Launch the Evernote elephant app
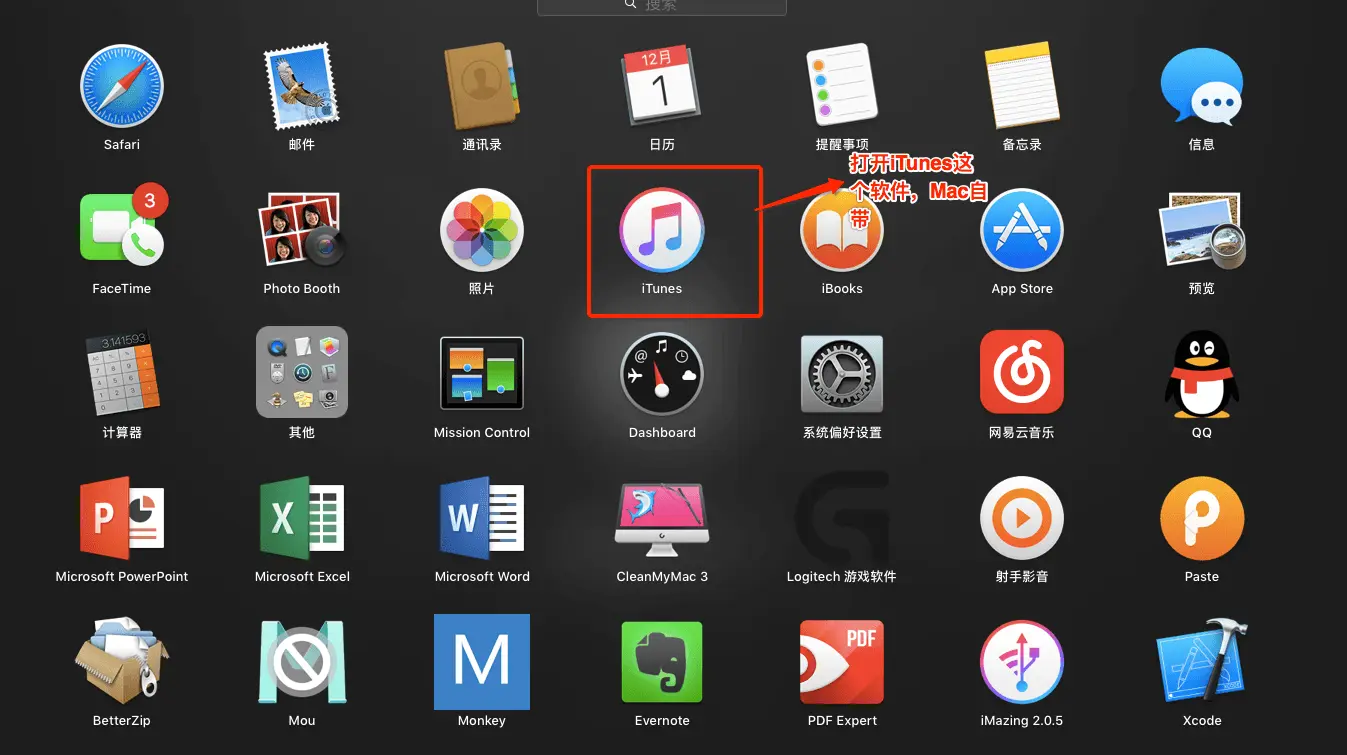The height and width of the screenshot is (755, 1347). 662,662
